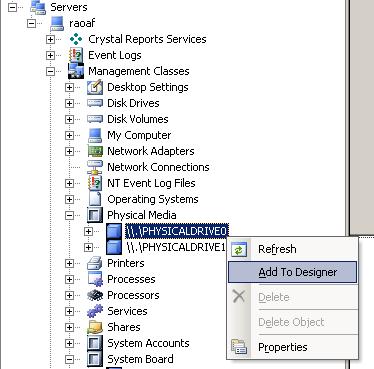Viewport: 374px width, 369px height.
Task: Click the Shares folder icon
Action: tap(95, 327)
